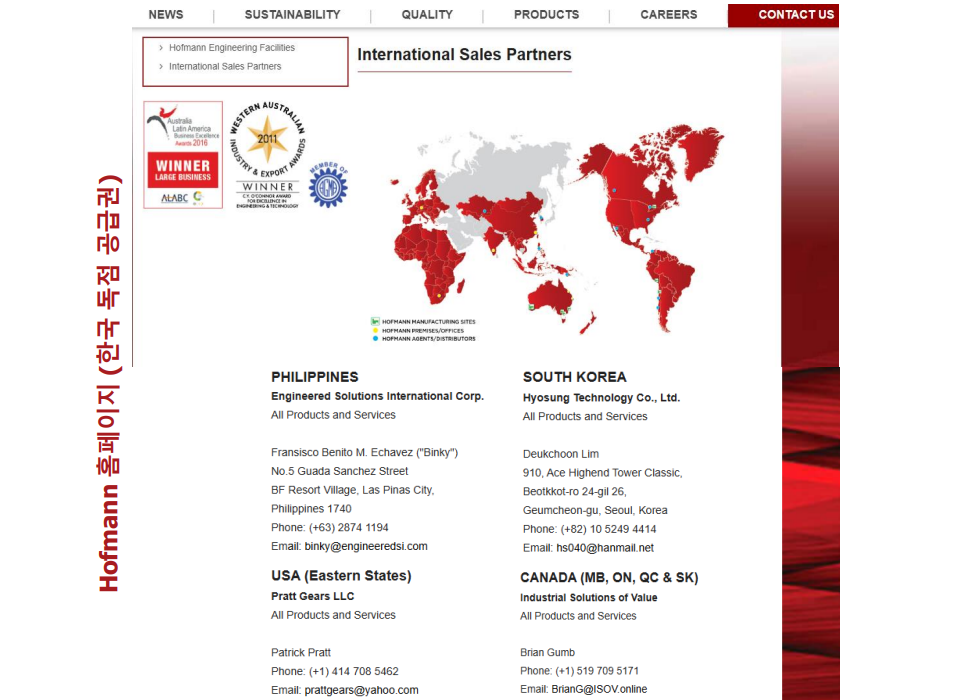This screenshot has width=957, height=700.
Task: Click Engineered Solutions International Corp. text
Action: click(377, 396)
